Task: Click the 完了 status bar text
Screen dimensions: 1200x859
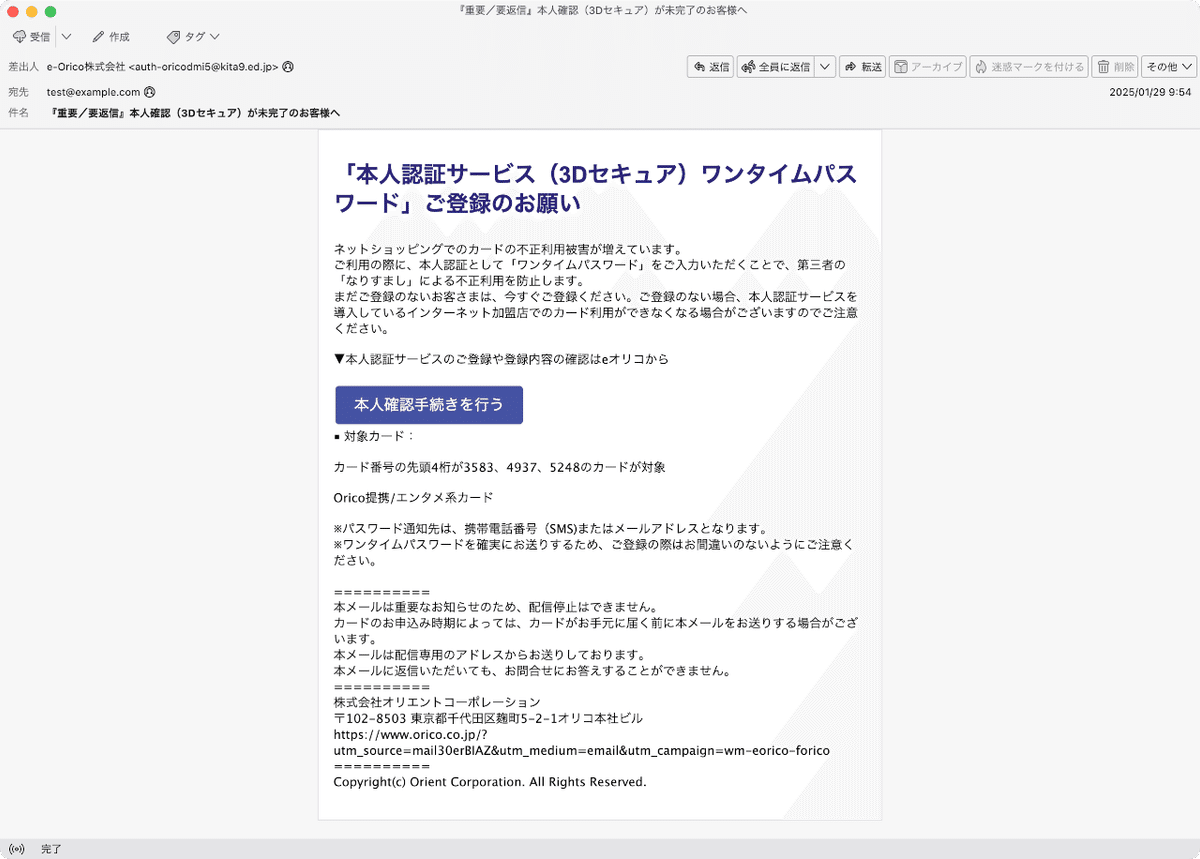Action: click(51, 849)
